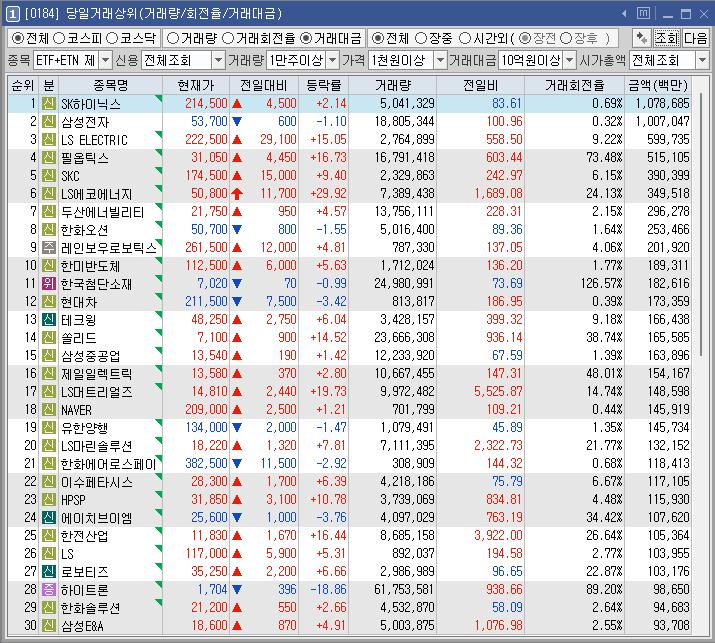Click the 신 badge icon for 삼성전자

[48, 122]
